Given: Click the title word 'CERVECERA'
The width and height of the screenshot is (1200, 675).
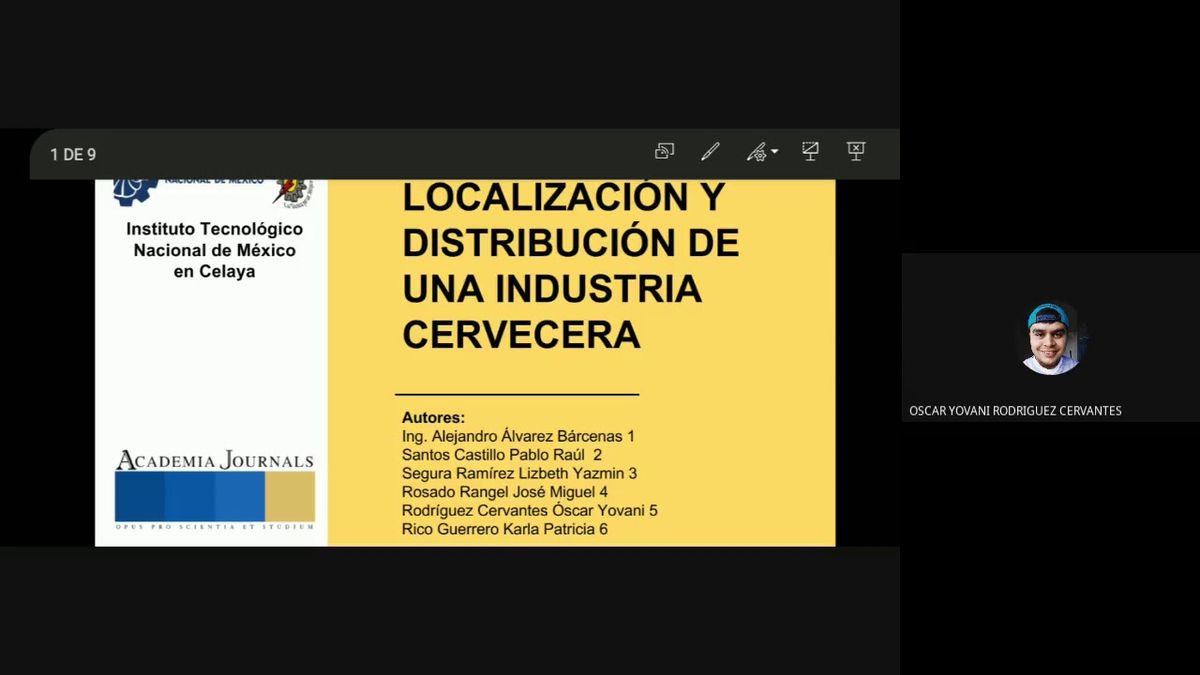Looking at the screenshot, I should (x=521, y=334).
